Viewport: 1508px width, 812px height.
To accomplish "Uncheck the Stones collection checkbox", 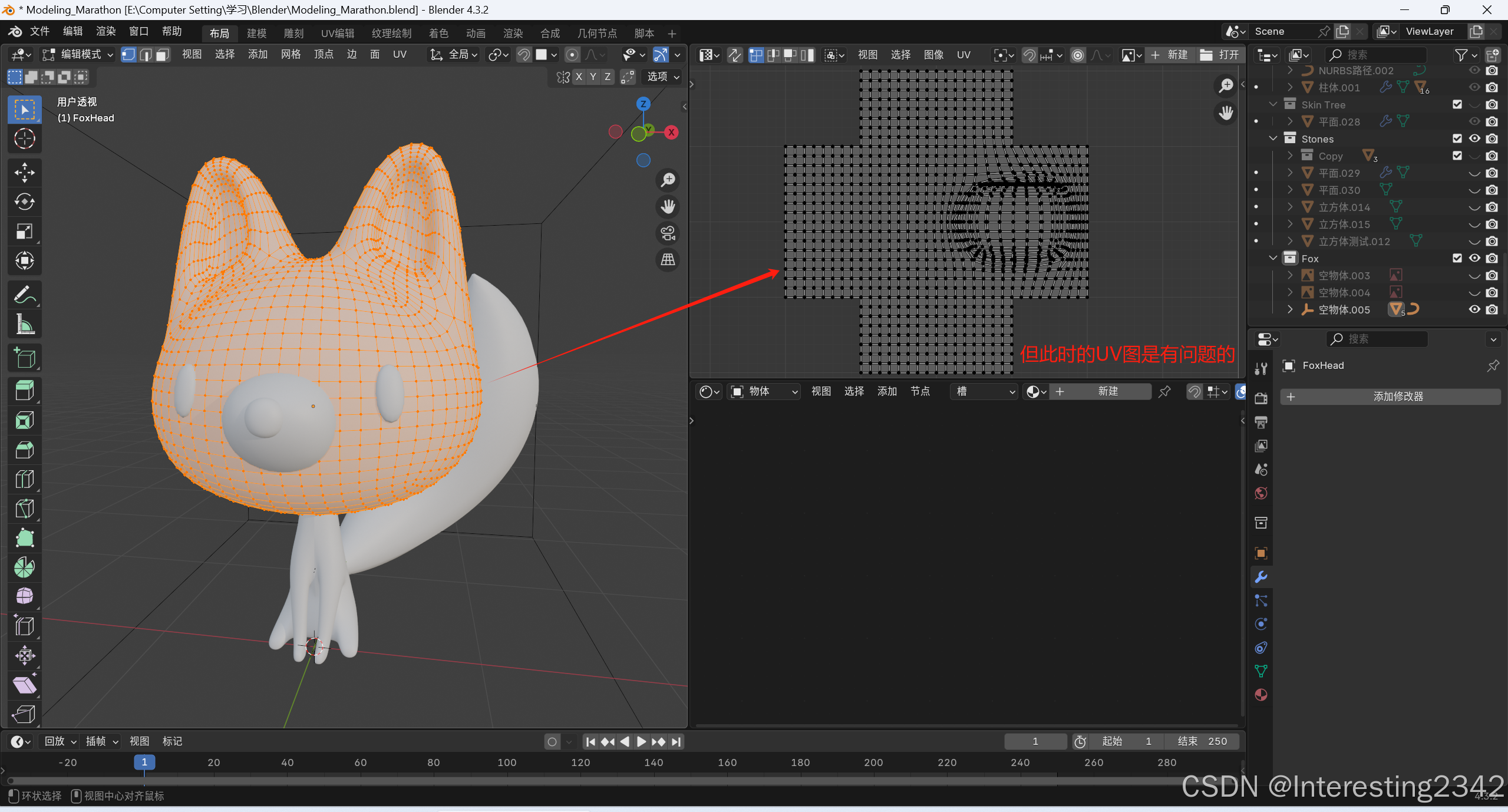I will [x=1457, y=138].
